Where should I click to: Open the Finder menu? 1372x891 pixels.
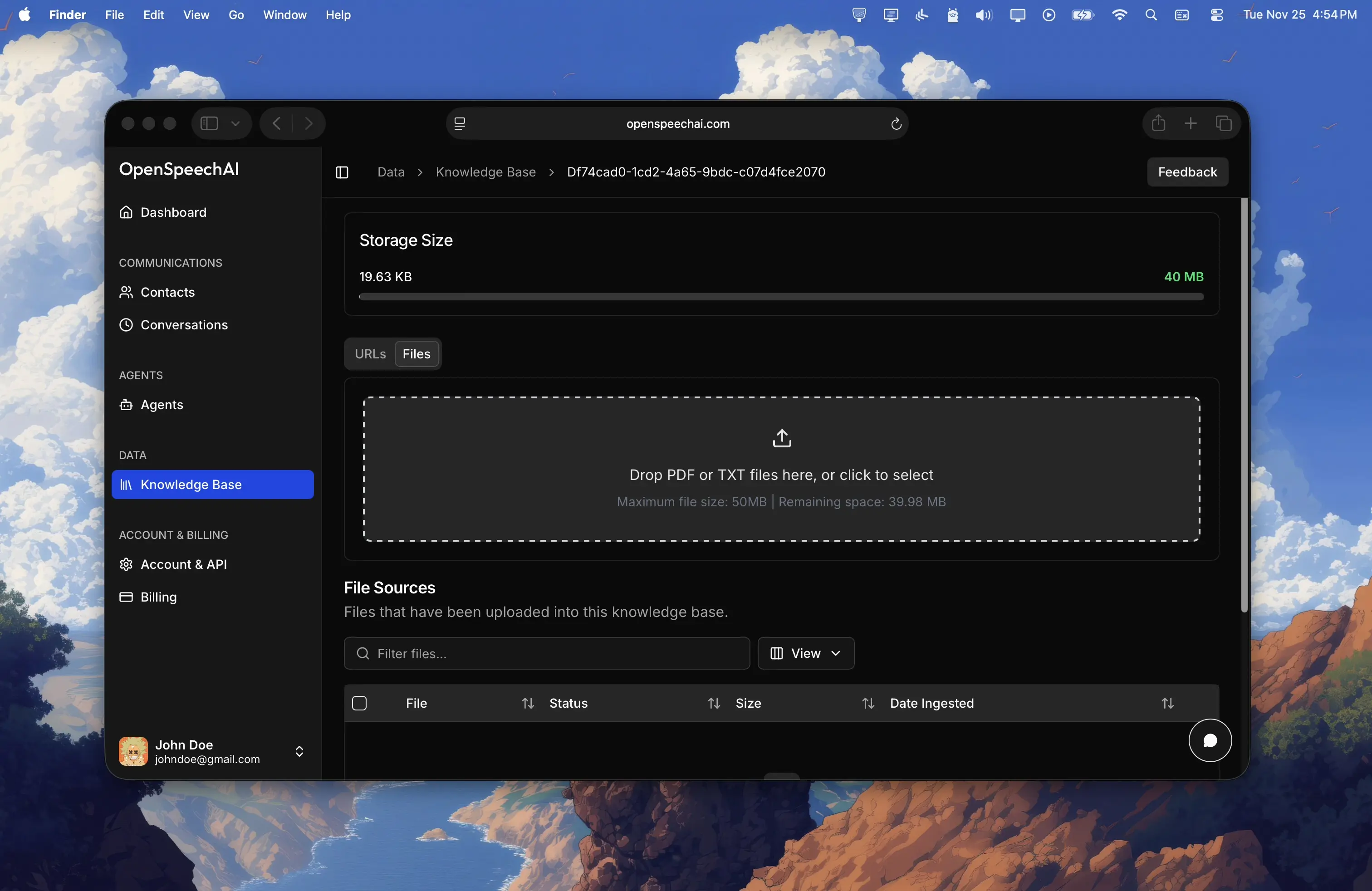(68, 15)
